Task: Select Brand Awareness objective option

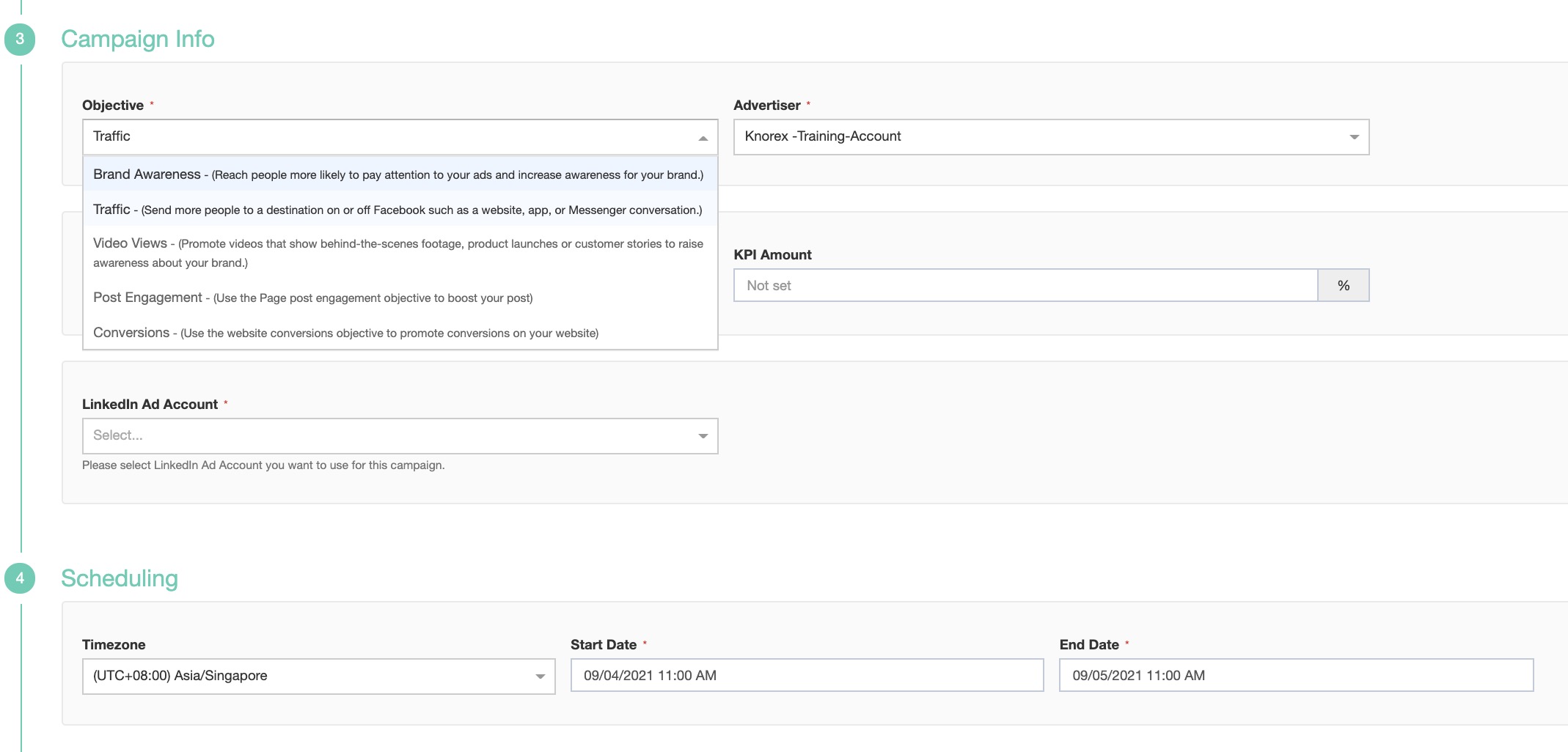Action: [398, 174]
